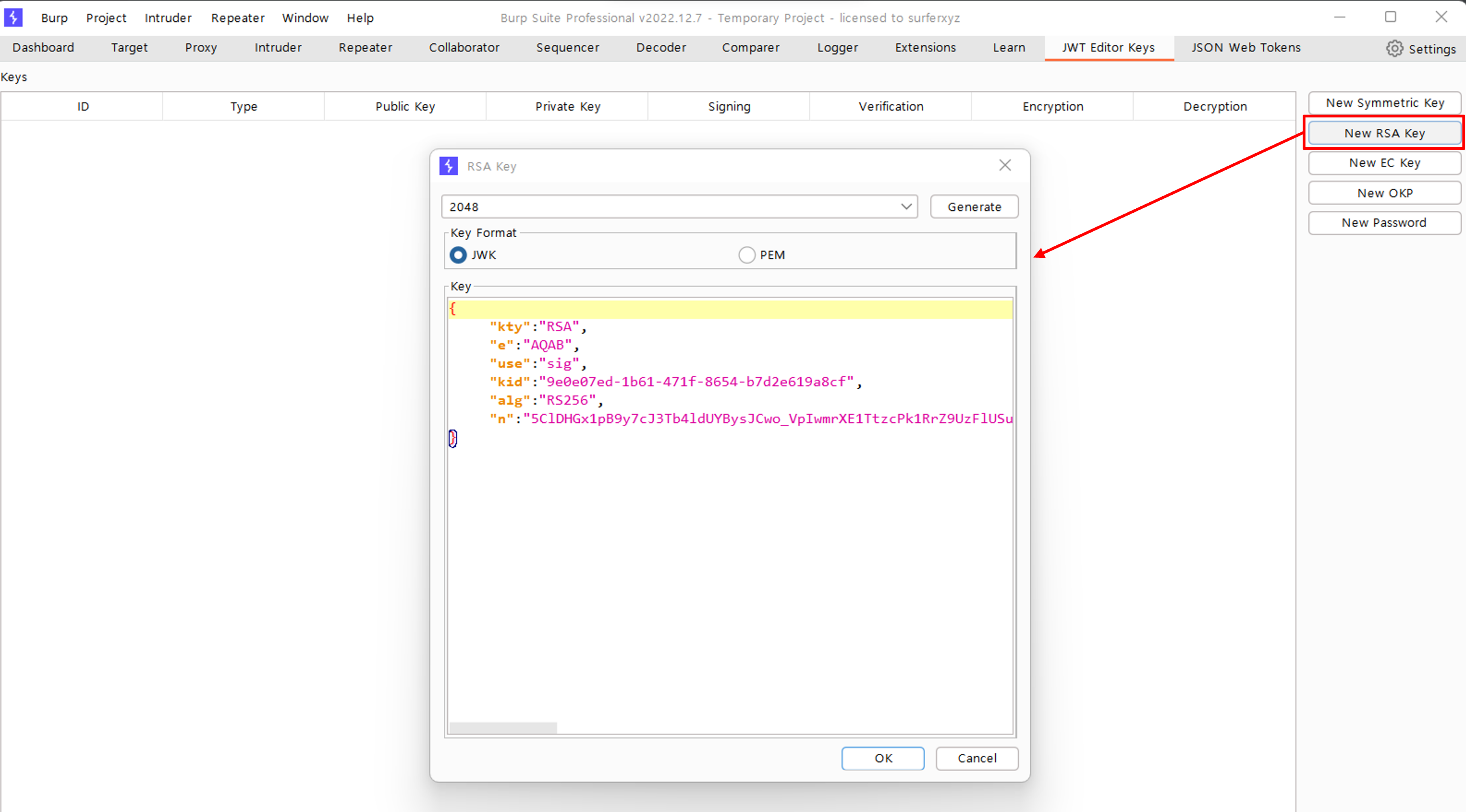
Task: Click the ID column header
Action: tap(82, 107)
